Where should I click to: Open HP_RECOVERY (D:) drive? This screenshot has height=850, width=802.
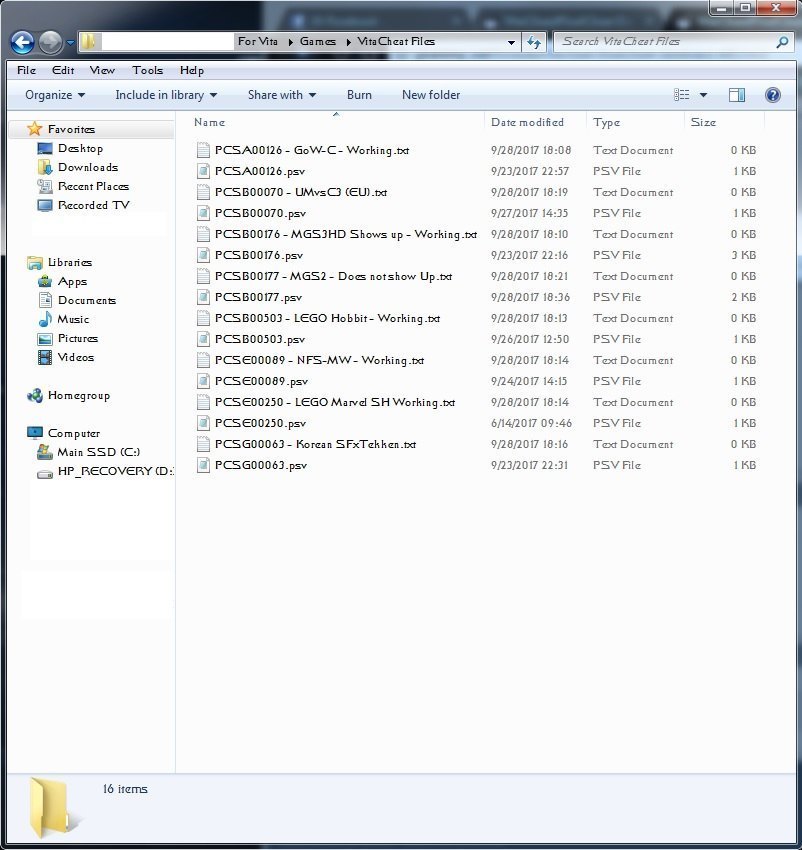(116, 471)
